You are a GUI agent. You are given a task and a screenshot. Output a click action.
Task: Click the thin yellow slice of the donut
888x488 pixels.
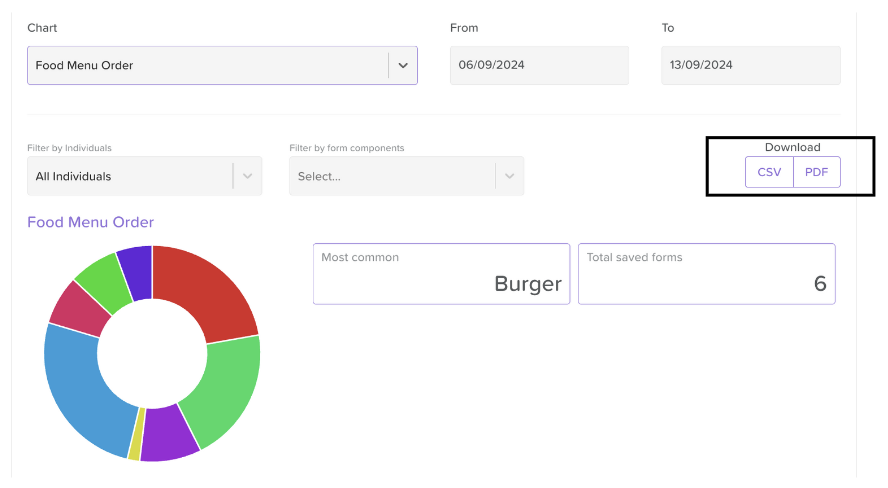[x=136, y=434]
